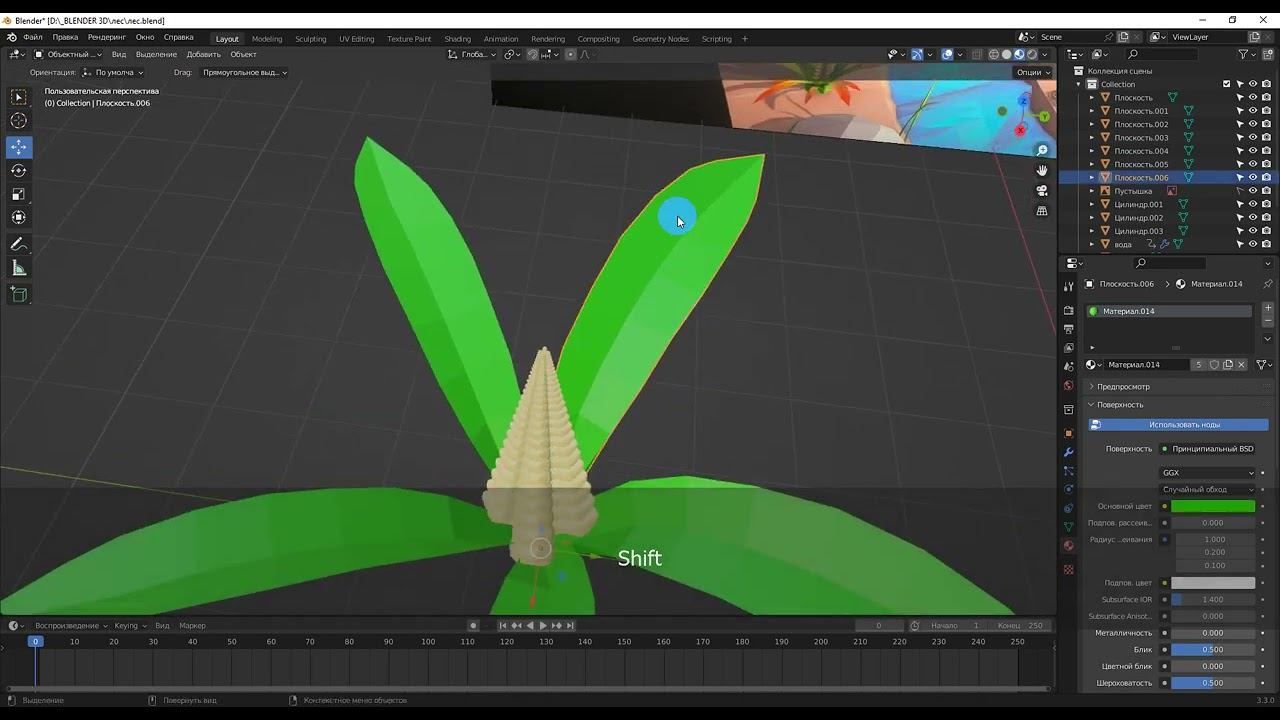Open the Output properties tab
Screen dimensions: 1280x720
click(x=1068, y=329)
